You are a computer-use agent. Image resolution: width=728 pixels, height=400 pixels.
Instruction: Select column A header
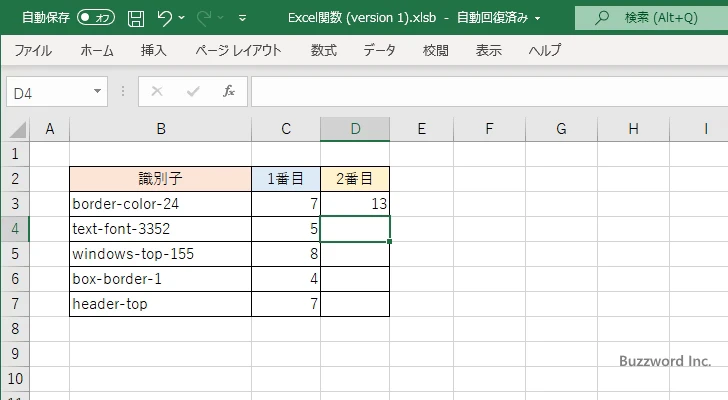pos(50,129)
